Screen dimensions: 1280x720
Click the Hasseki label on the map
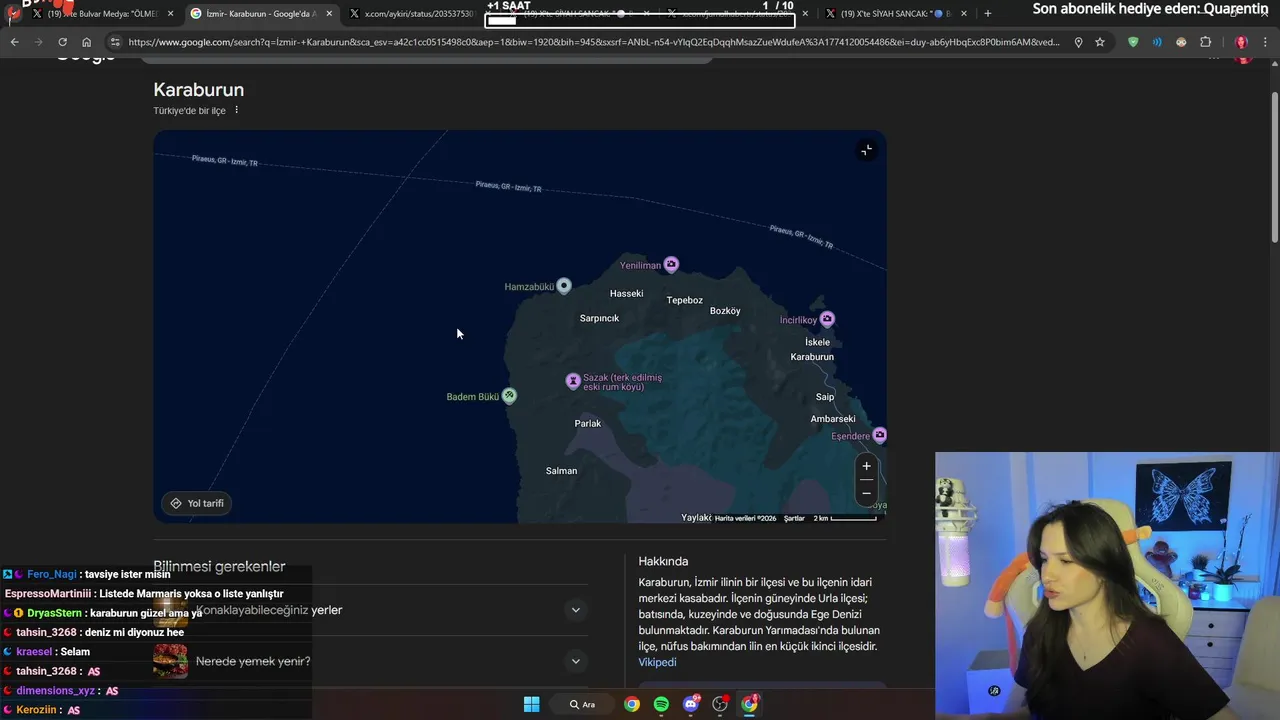click(x=627, y=294)
